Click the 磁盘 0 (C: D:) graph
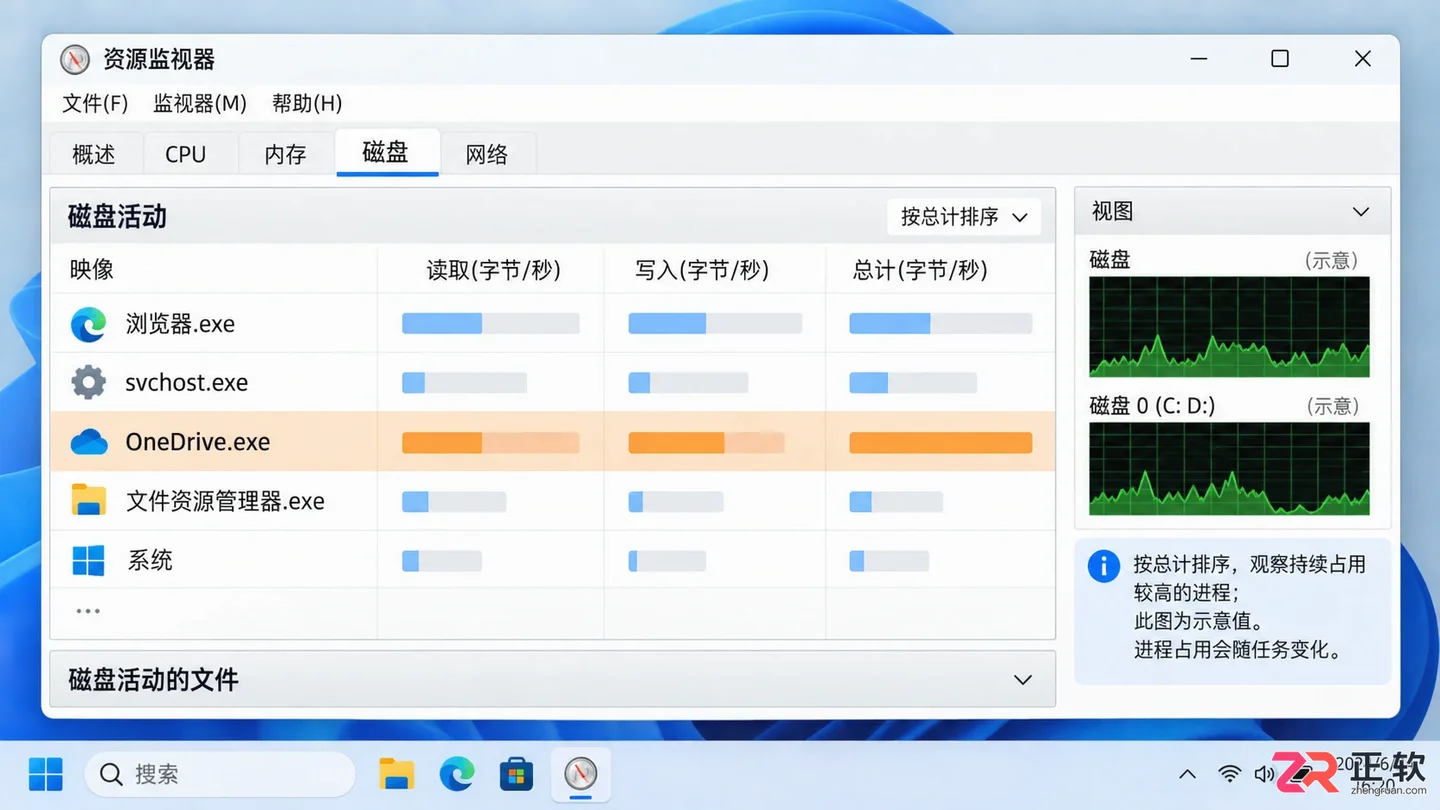The width and height of the screenshot is (1440, 810). pyautogui.click(x=1229, y=468)
